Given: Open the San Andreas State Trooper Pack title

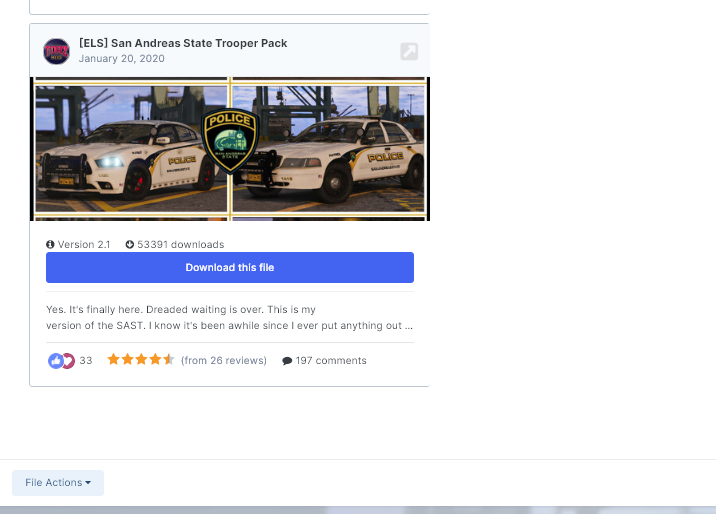Looking at the screenshot, I should (x=183, y=43).
